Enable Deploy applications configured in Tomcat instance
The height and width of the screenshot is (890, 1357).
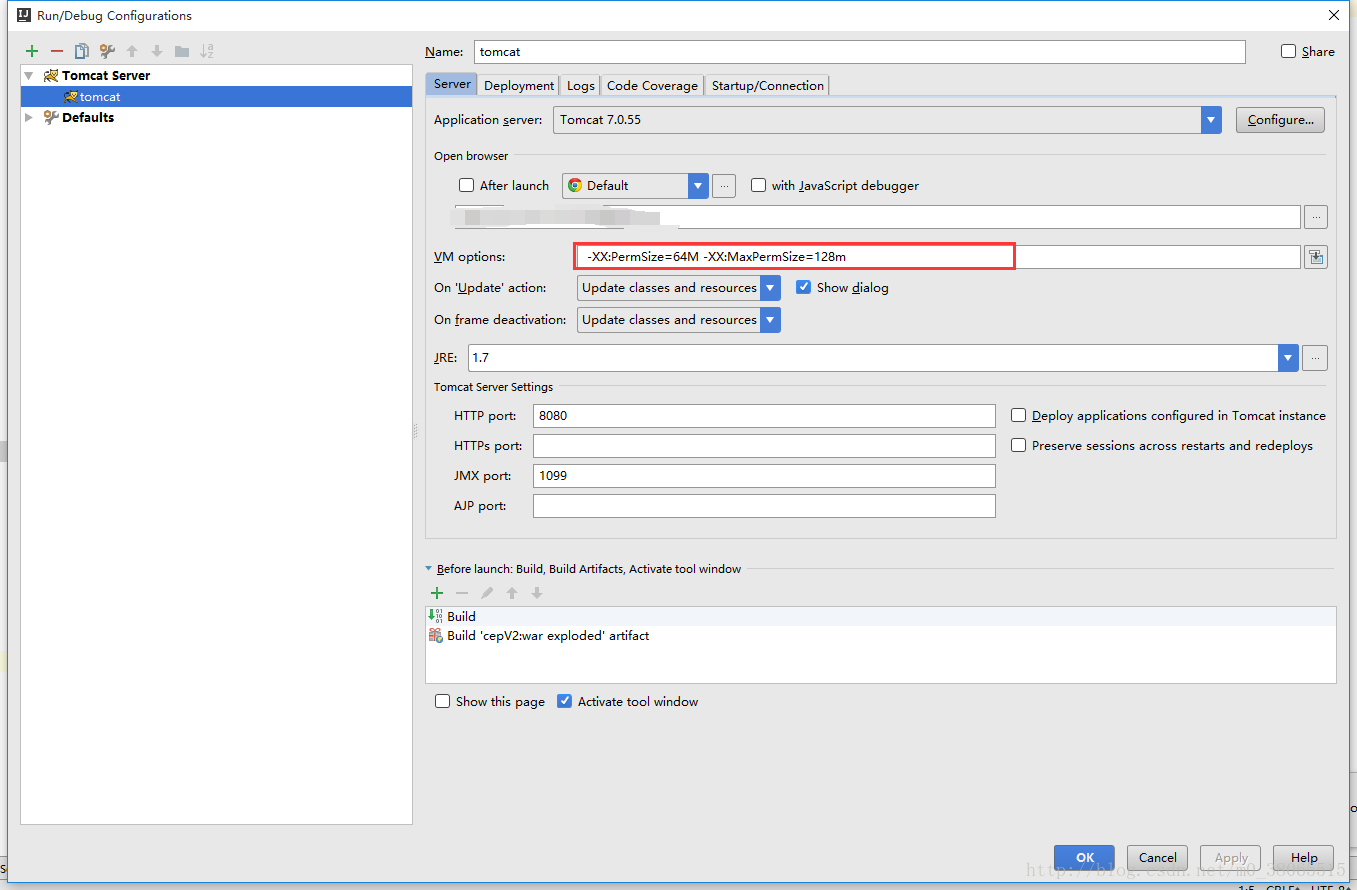[x=1019, y=415]
